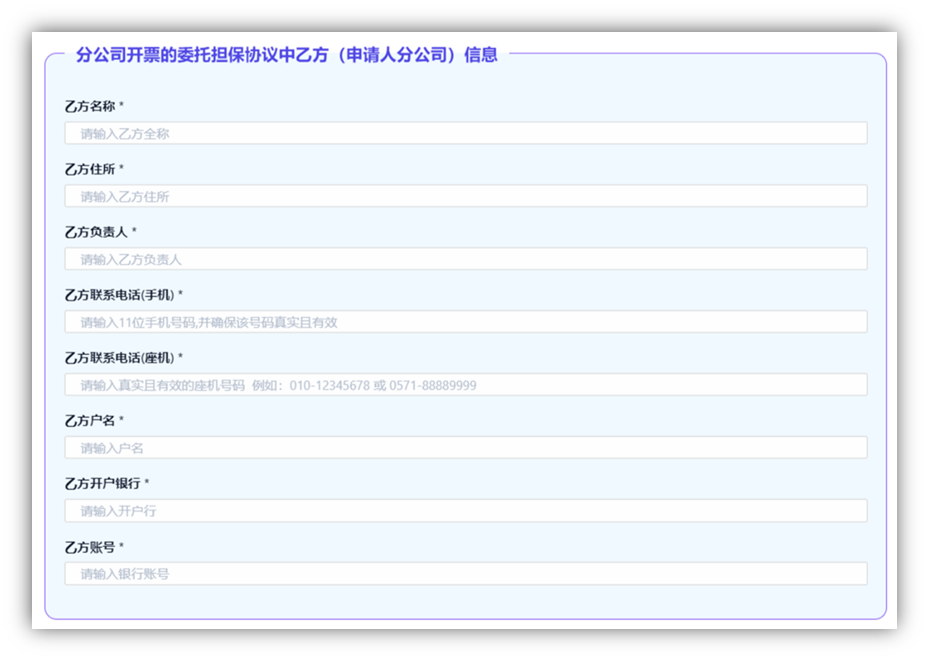The height and width of the screenshot is (661, 929).
Task: Click the required asterisk beside 乙方开户银行
Action: (x=147, y=484)
